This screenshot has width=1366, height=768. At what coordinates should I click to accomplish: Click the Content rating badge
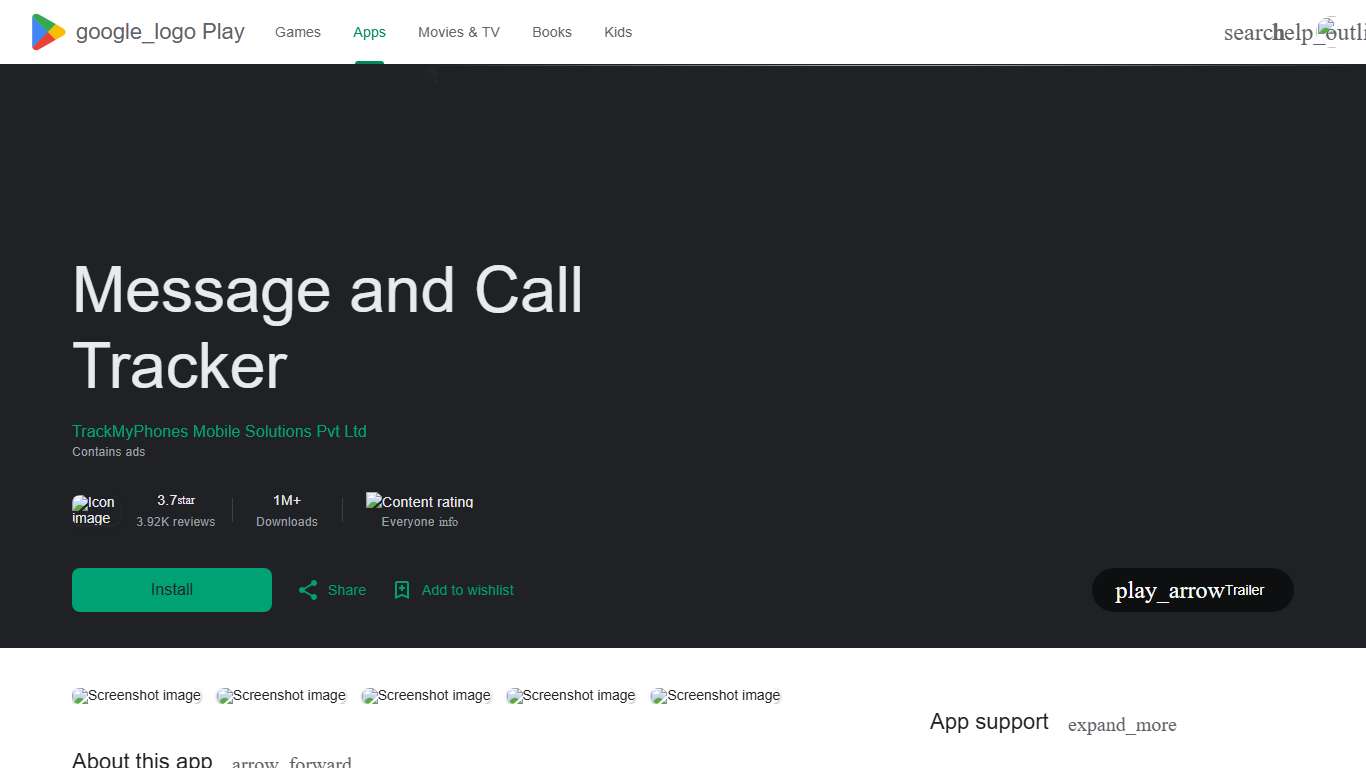click(419, 502)
